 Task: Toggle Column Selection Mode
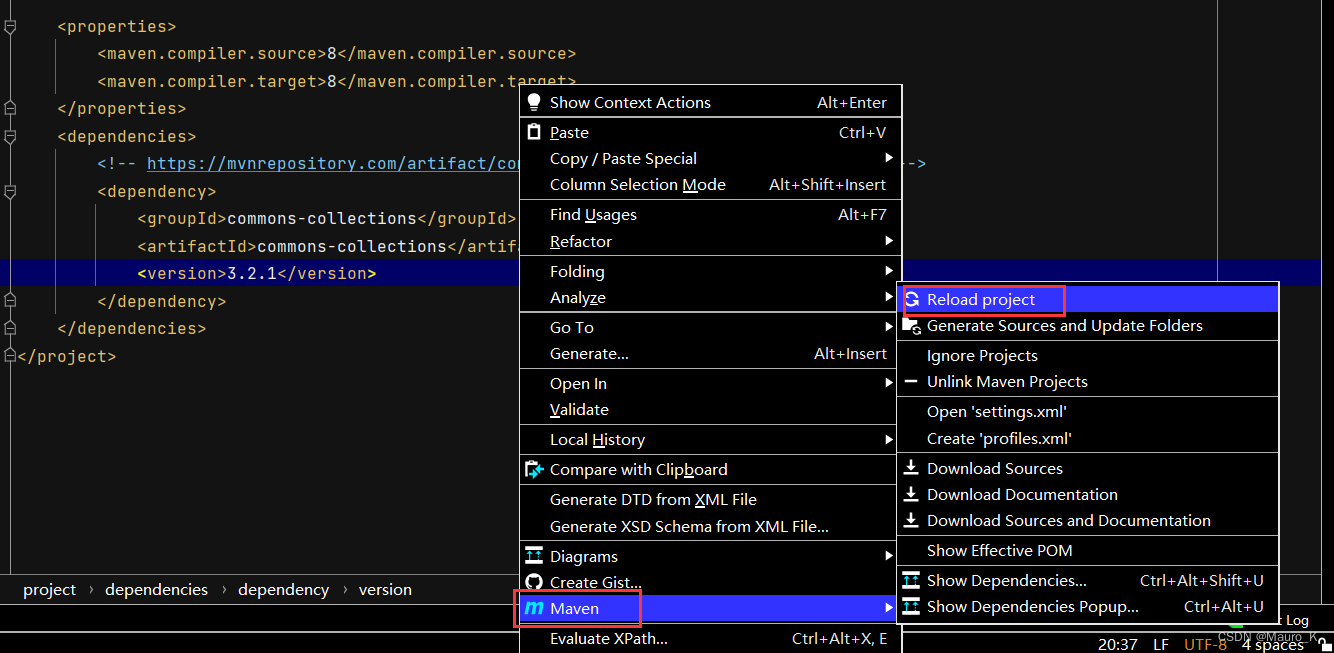pyautogui.click(x=637, y=185)
